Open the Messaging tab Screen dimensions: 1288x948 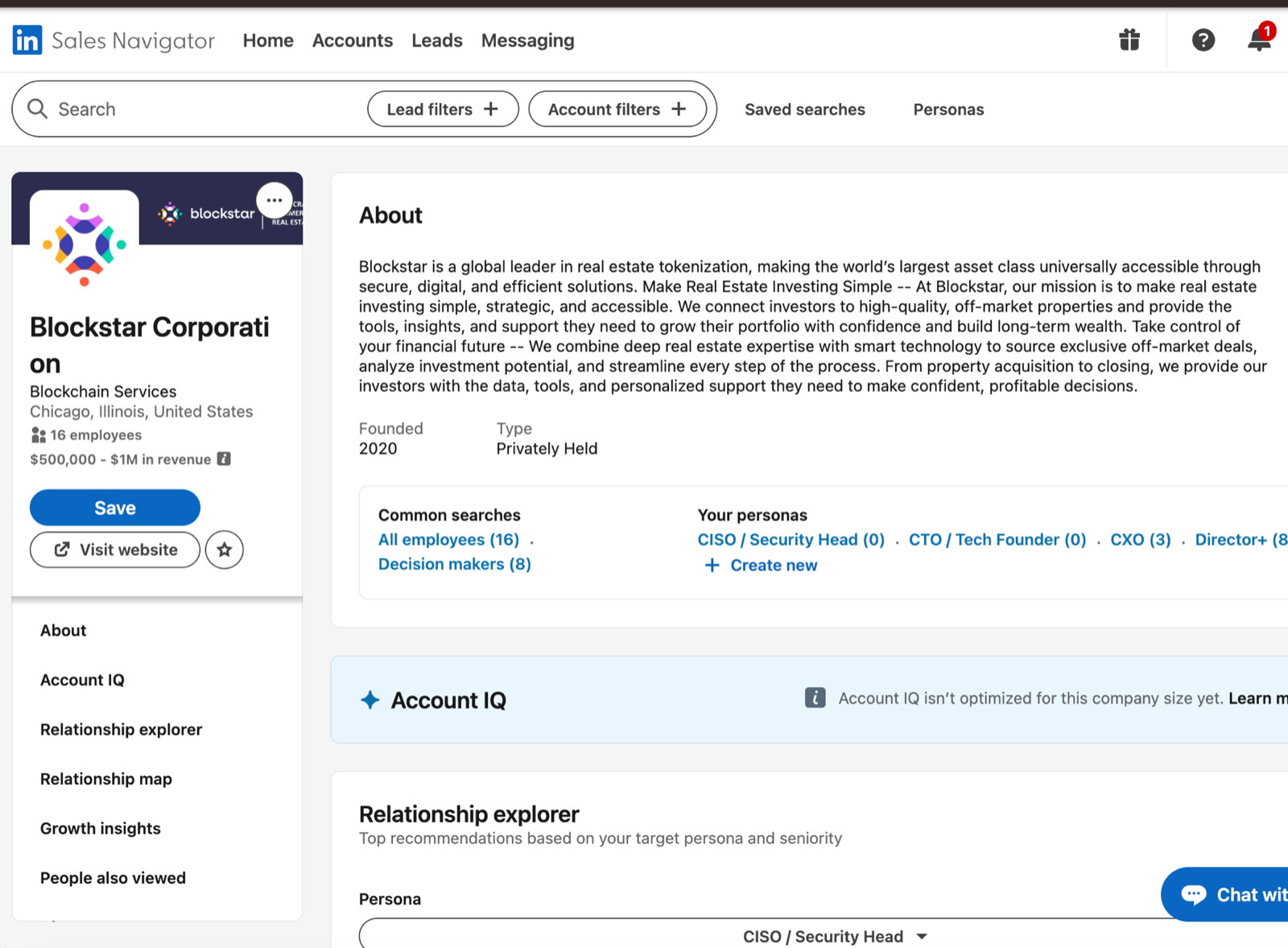pos(528,40)
